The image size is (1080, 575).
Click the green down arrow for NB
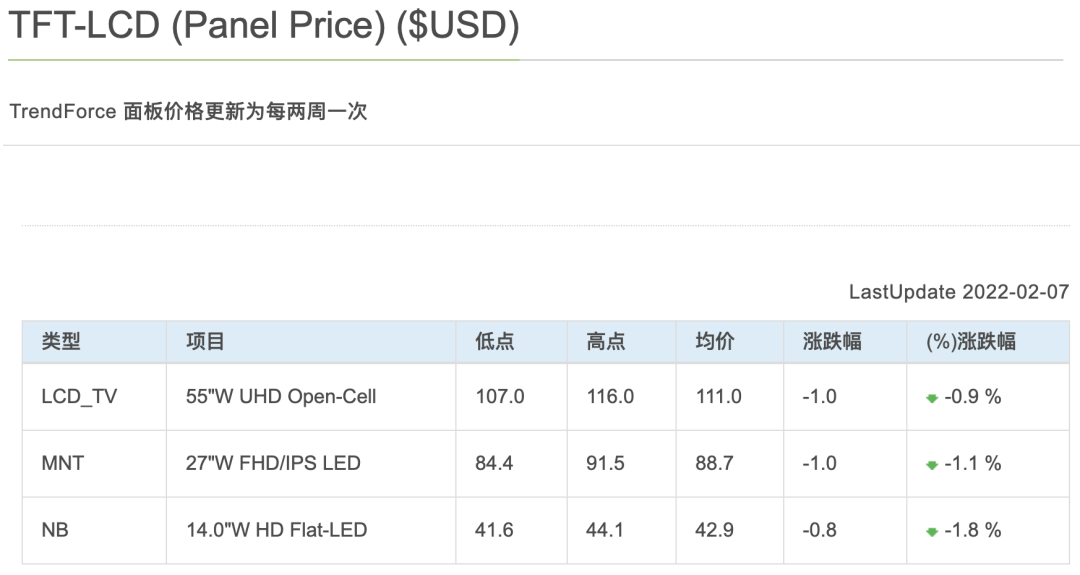pyautogui.click(x=932, y=532)
